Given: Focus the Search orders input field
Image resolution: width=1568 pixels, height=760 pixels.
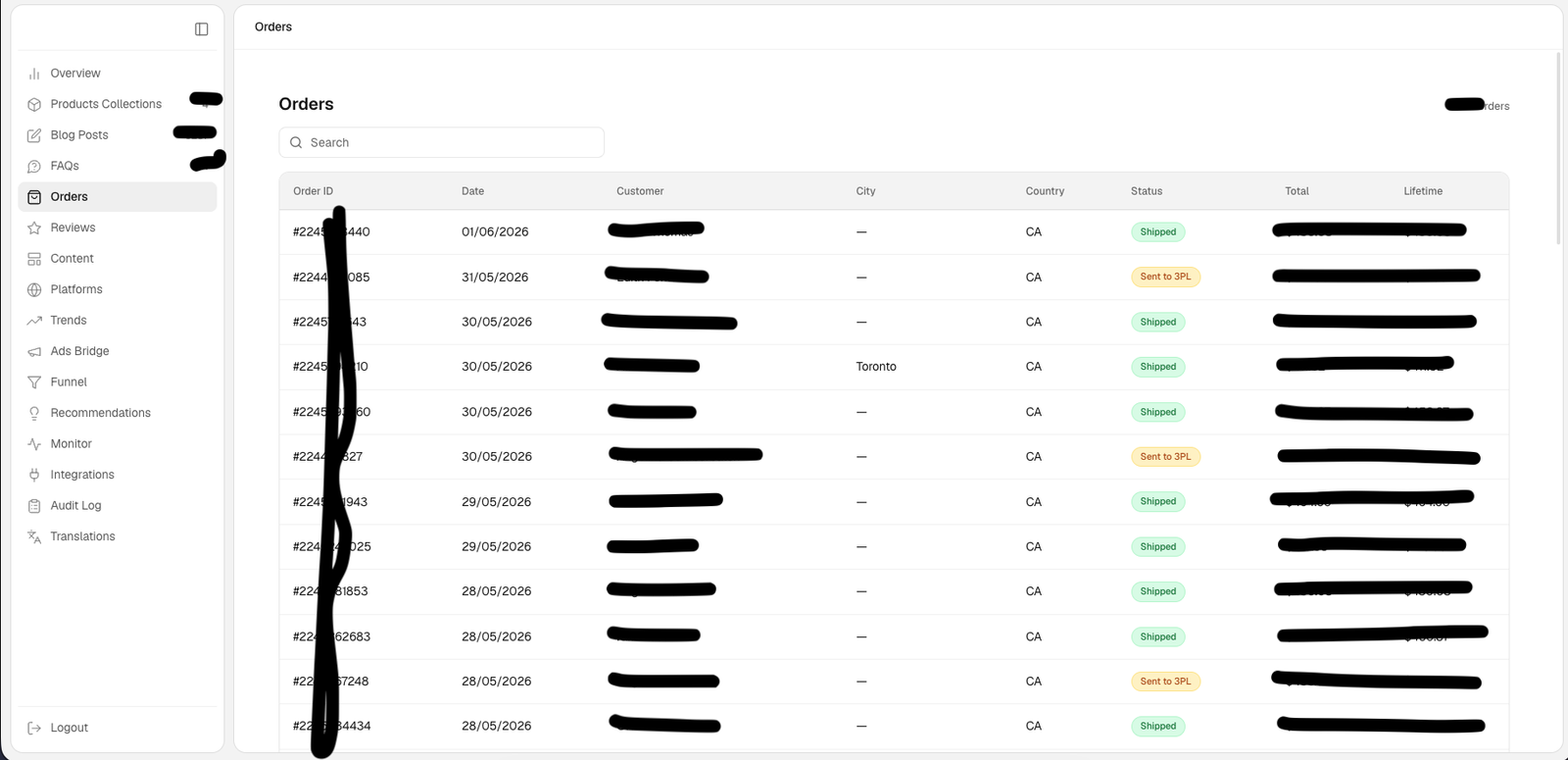Looking at the screenshot, I should pos(441,142).
